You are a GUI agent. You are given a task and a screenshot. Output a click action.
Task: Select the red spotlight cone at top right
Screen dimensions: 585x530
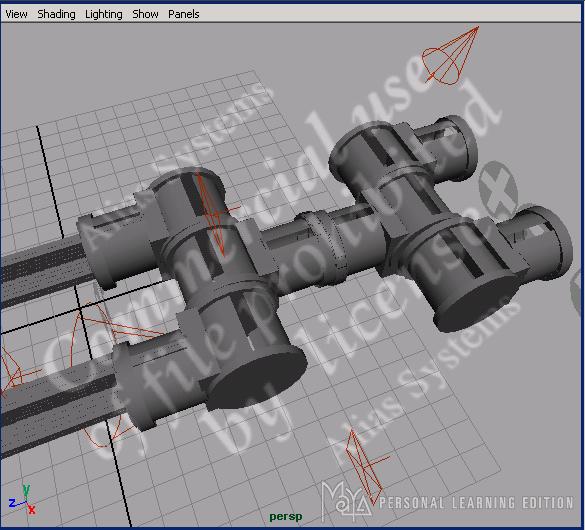(x=450, y=55)
